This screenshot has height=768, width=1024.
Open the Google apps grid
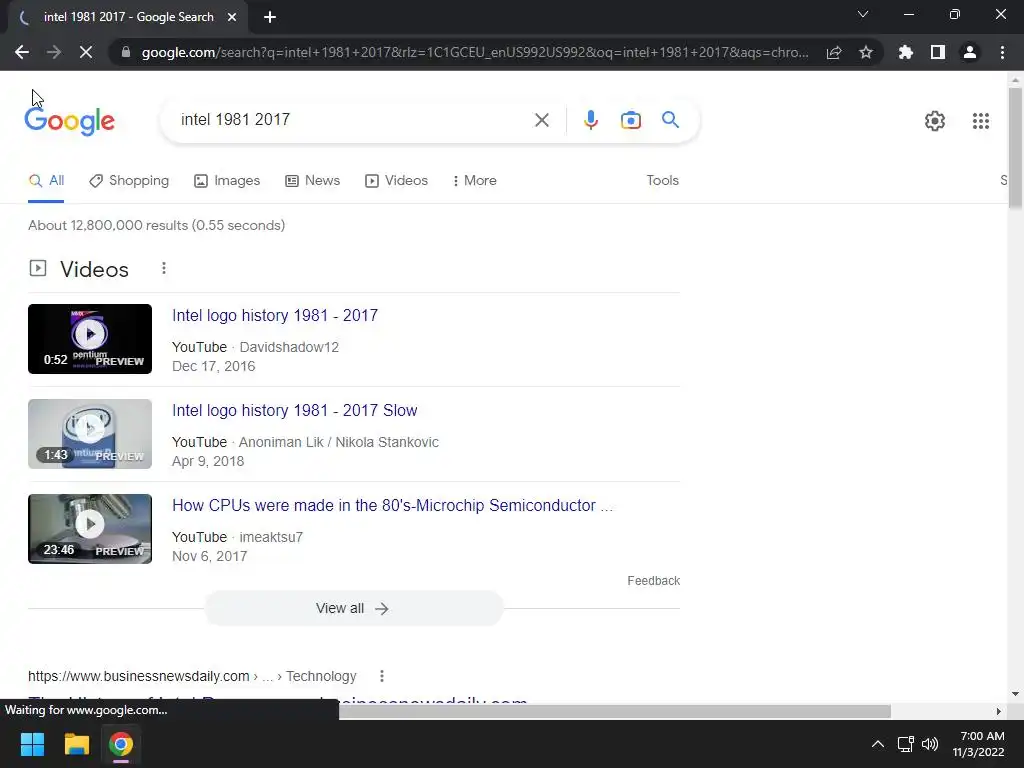click(980, 121)
